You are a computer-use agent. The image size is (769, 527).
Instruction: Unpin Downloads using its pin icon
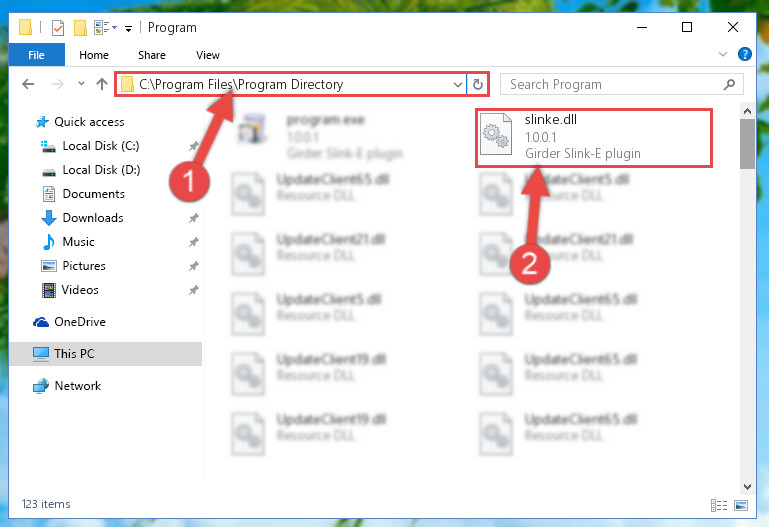(194, 218)
